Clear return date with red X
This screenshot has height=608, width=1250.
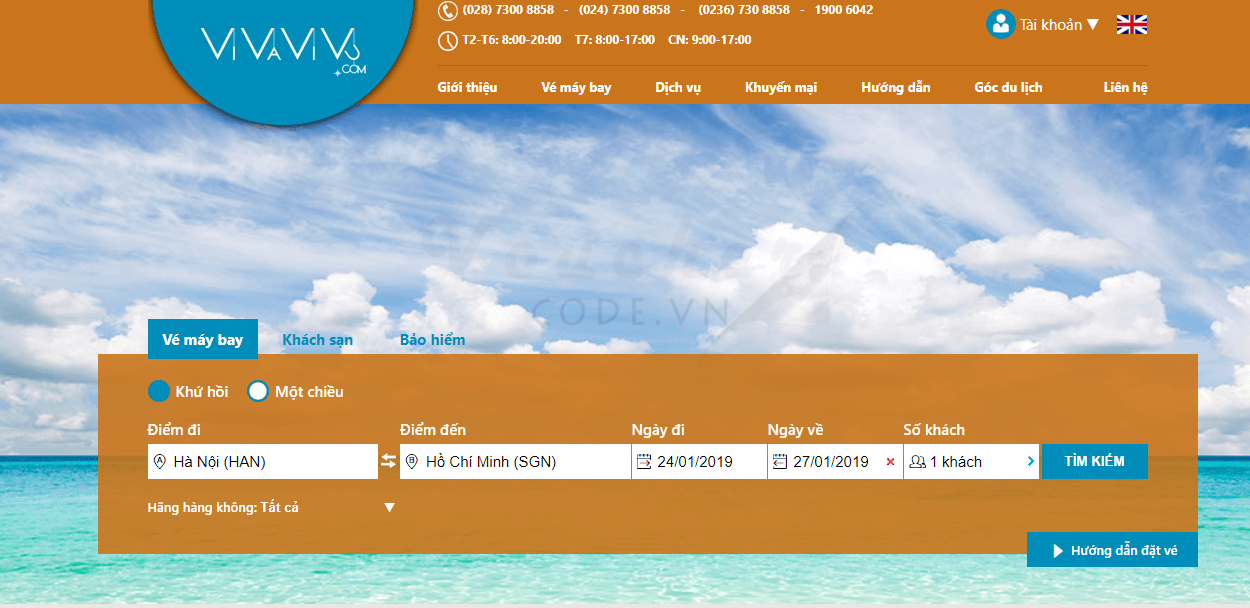point(890,462)
